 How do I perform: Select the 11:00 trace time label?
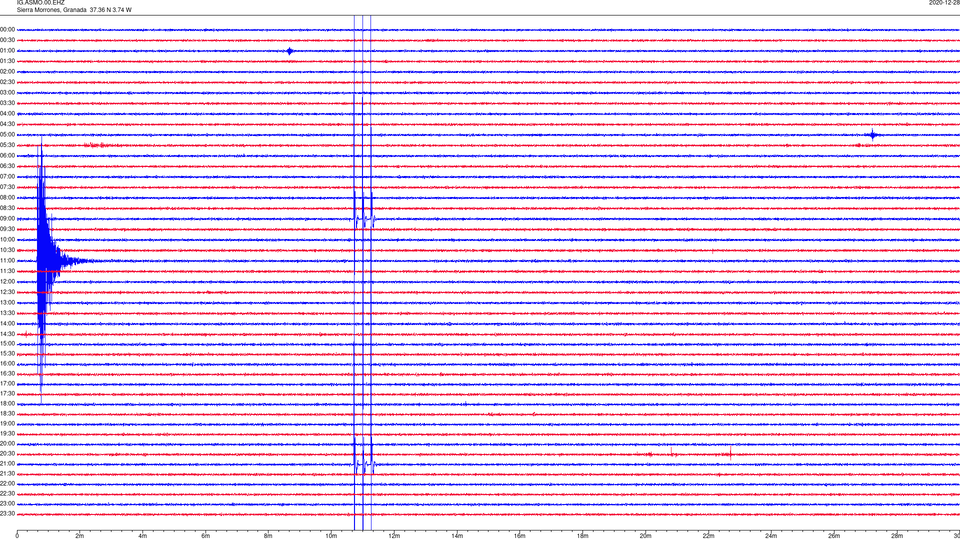pos(7,260)
